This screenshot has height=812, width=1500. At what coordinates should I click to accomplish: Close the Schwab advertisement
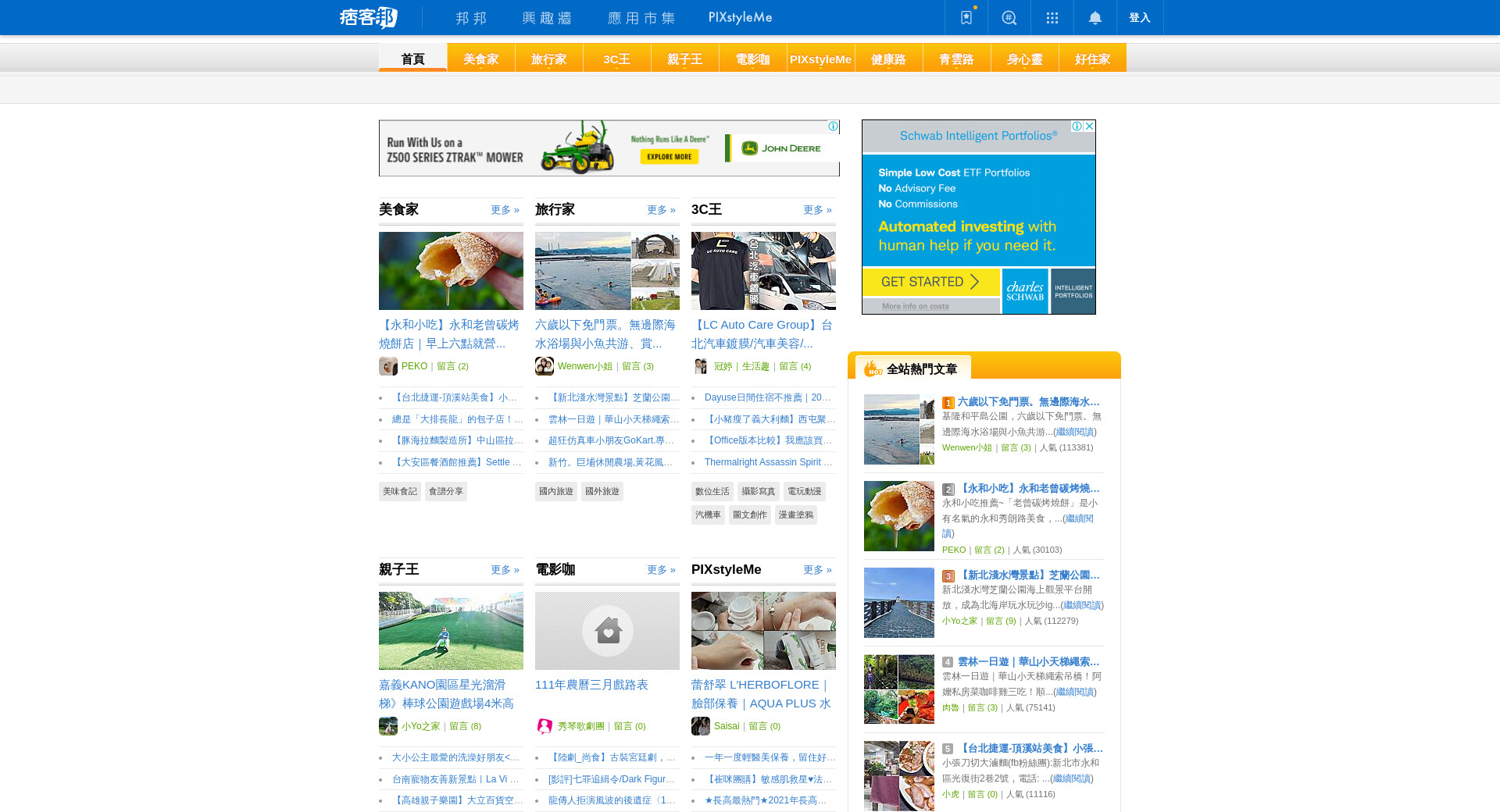click(1089, 126)
